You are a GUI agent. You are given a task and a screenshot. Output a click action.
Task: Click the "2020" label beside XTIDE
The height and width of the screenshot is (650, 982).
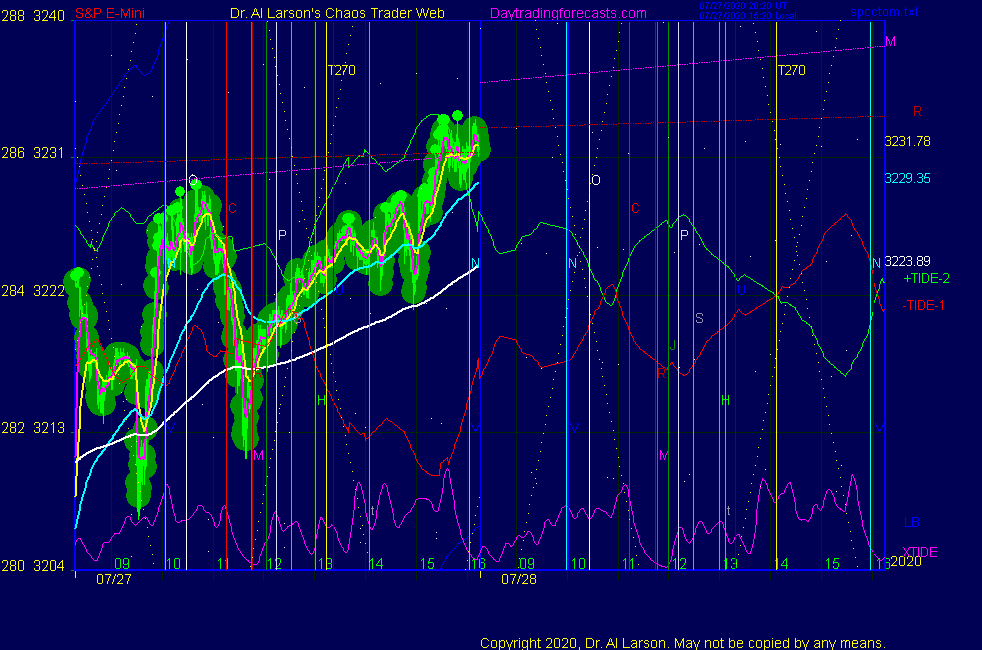click(906, 561)
